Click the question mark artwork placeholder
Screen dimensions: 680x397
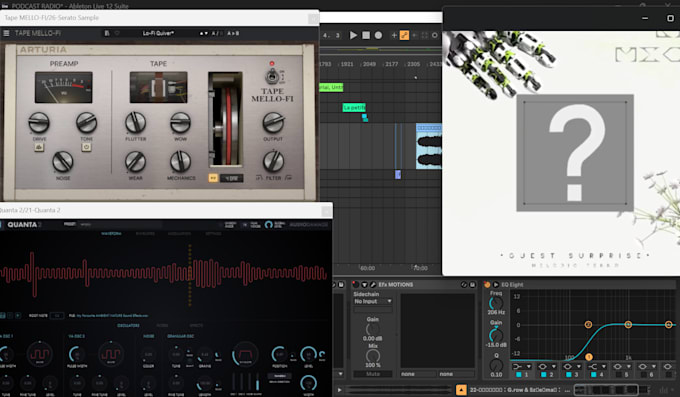click(x=575, y=153)
